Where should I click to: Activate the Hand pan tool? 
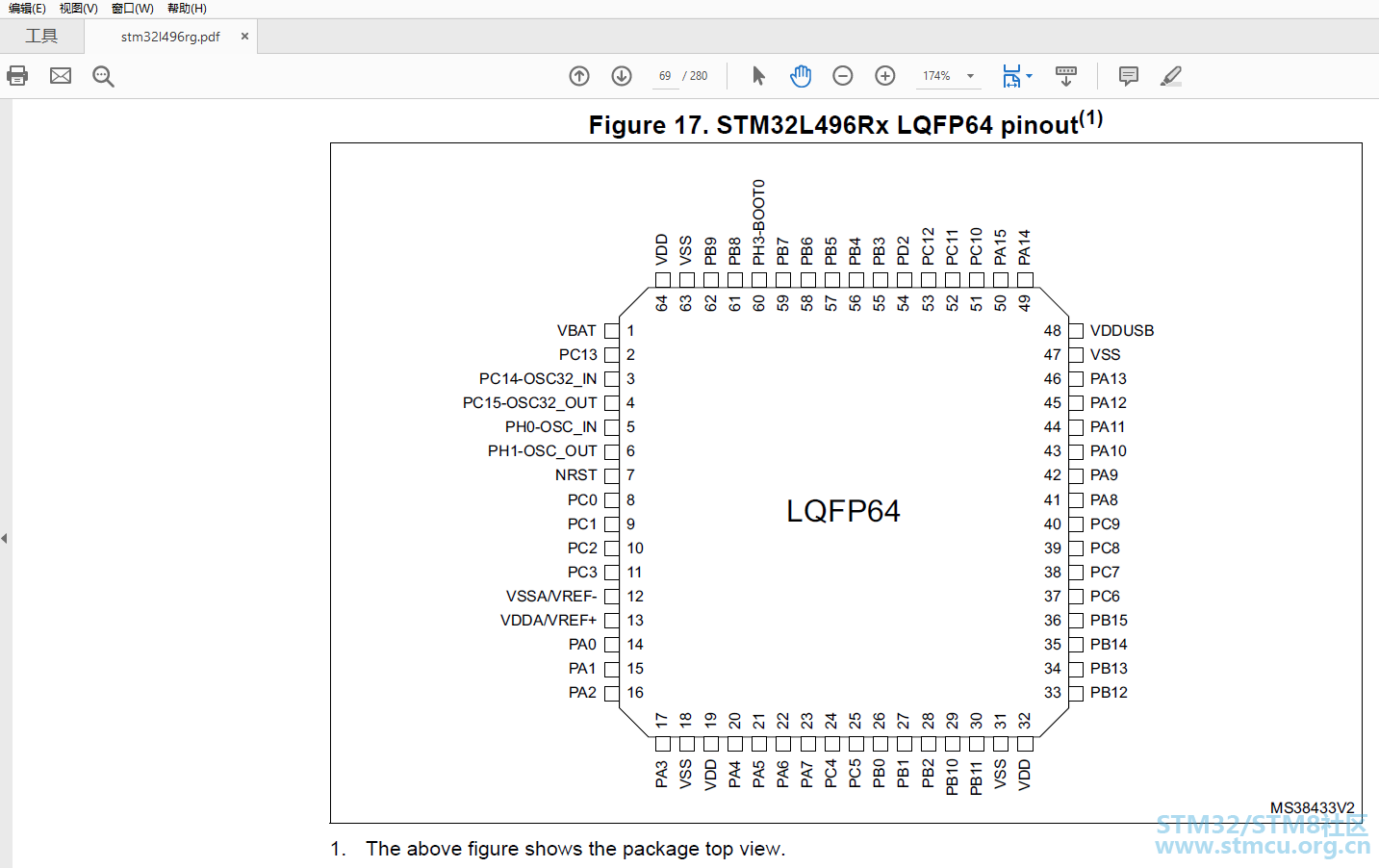pyautogui.click(x=801, y=76)
